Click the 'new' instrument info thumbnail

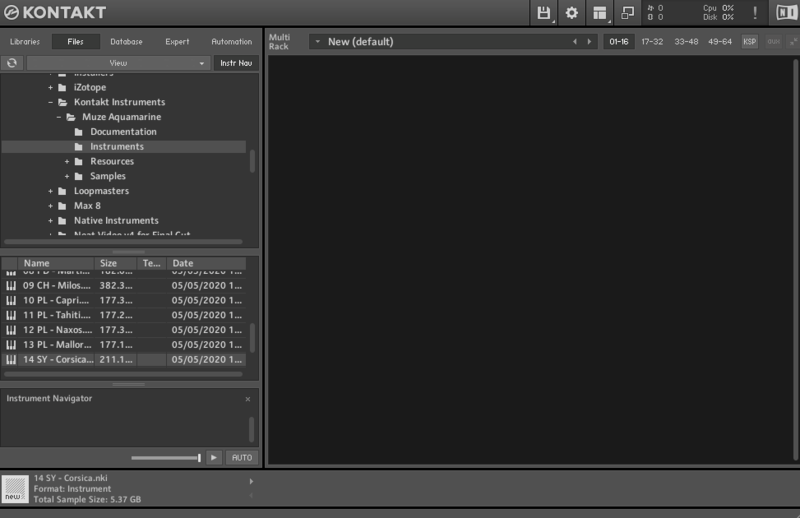(15, 489)
